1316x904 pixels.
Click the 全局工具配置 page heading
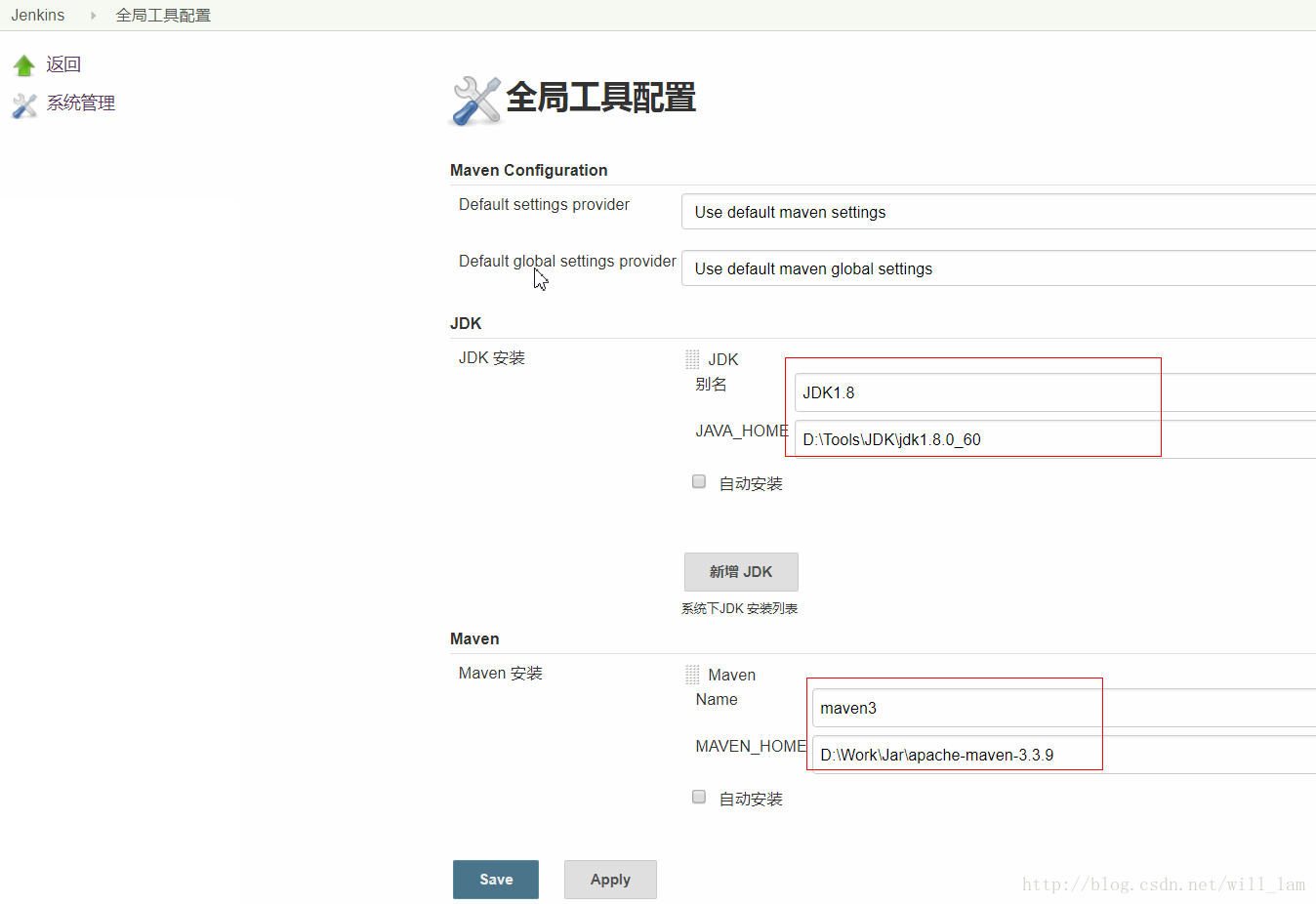(x=600, y=98)
